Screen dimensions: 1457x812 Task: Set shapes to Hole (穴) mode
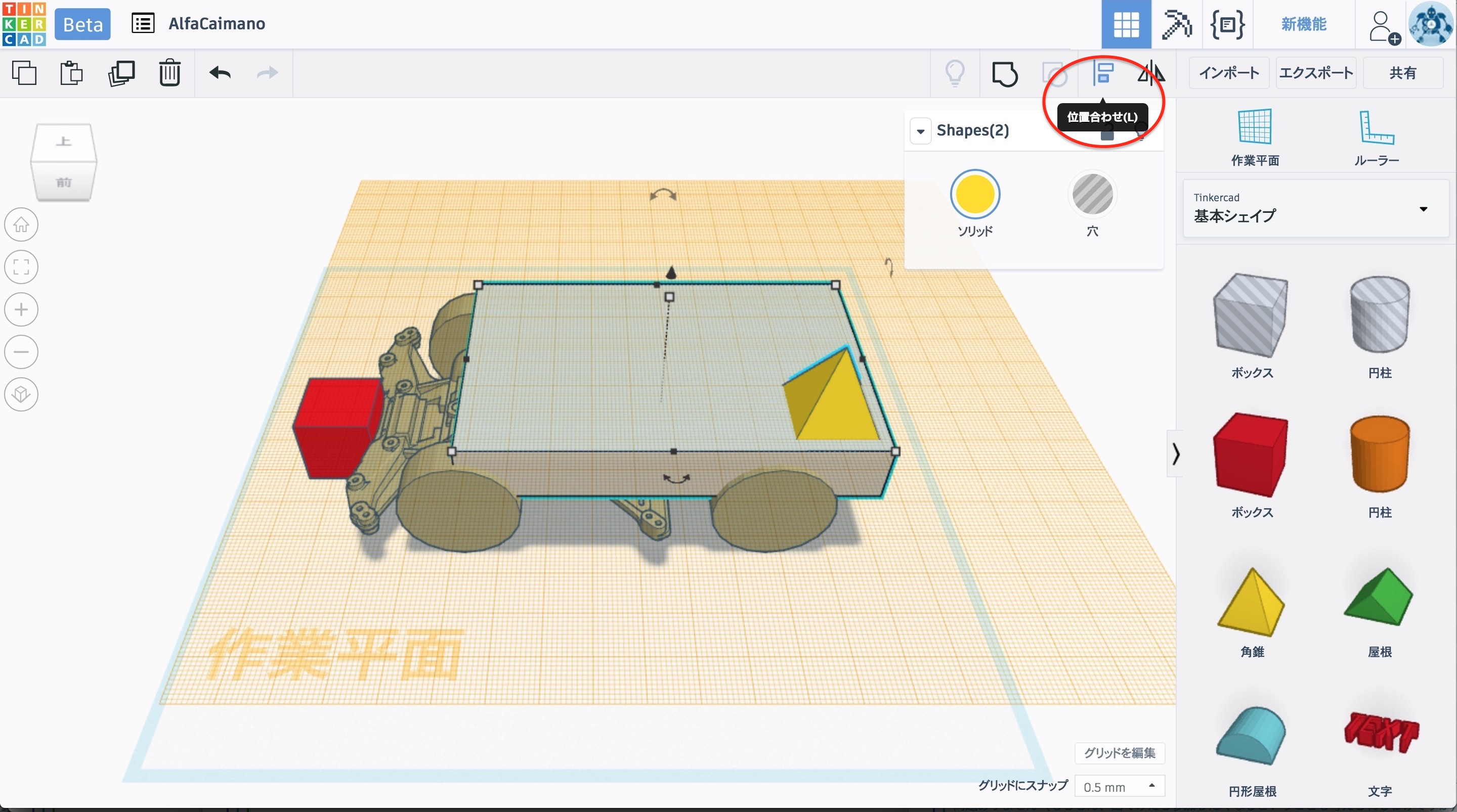pos(1092,195)
